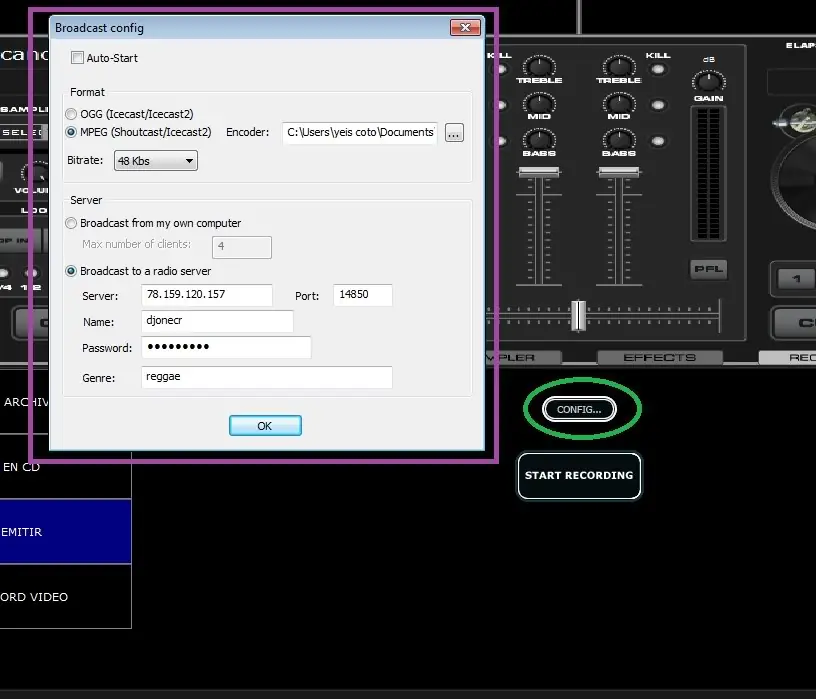Click the START RECORDING button
This screenshot has width=816, height=699.
(x=579, y=475)
